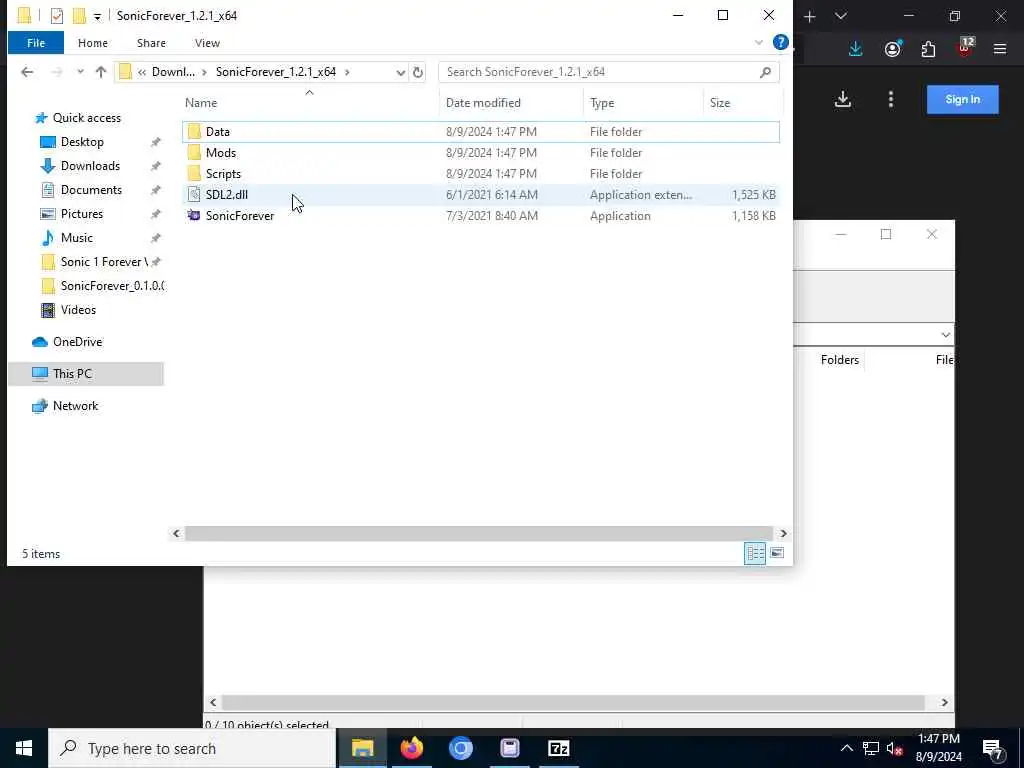The height and width of the screenshot is (768, 1024).
Task: Select OneDrive in navigation pane
Action: 77,342
